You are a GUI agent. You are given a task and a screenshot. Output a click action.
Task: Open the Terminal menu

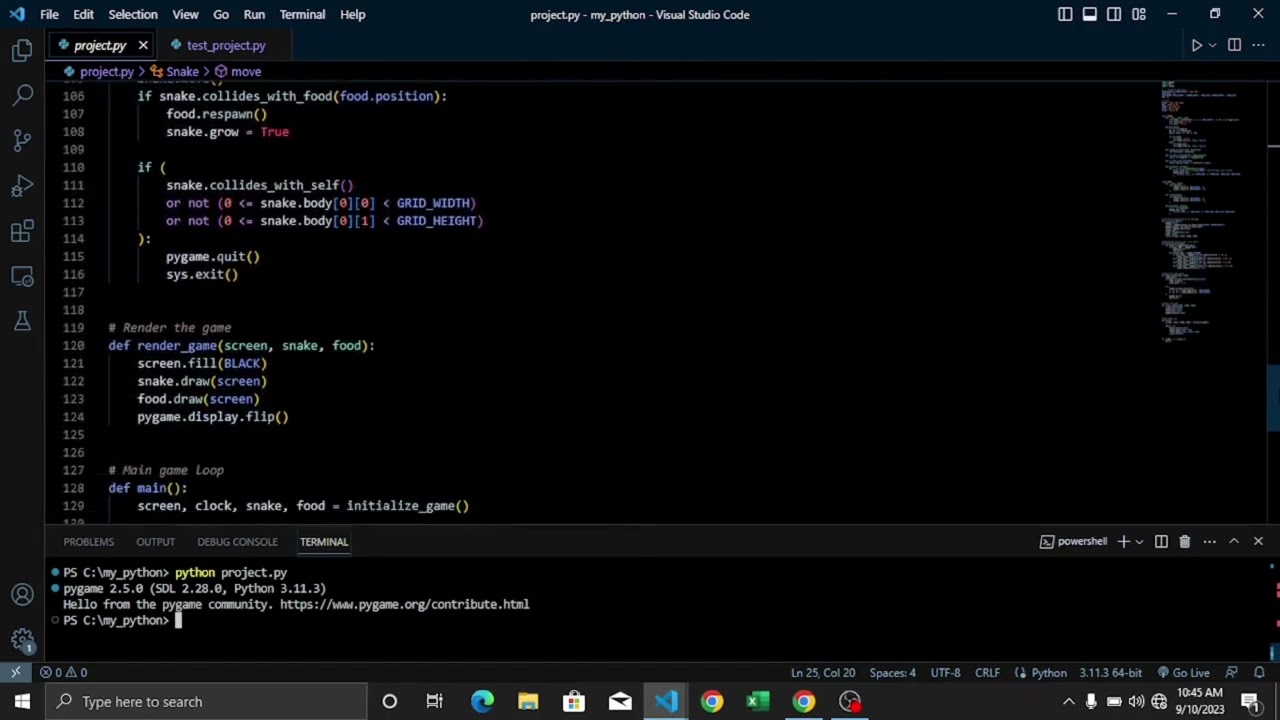(x=302, y=14)
